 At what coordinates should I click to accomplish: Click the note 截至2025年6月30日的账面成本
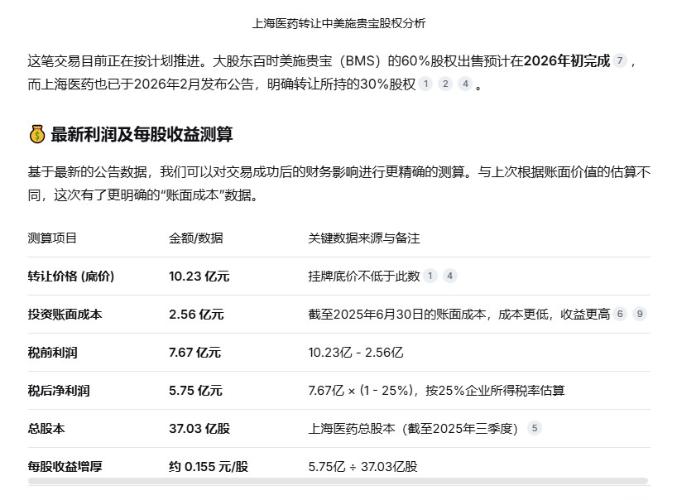[397, 314]
